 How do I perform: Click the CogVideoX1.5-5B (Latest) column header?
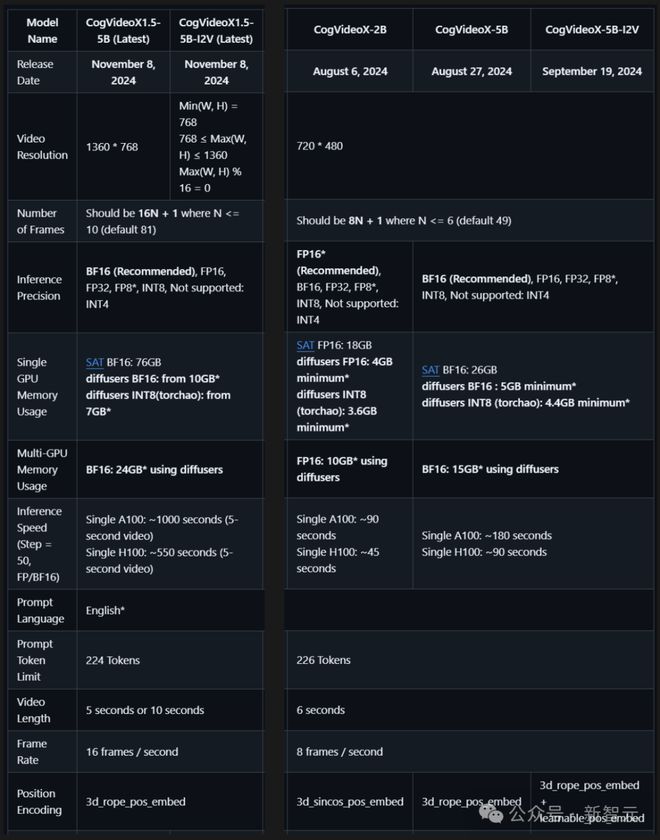point(120,30)
